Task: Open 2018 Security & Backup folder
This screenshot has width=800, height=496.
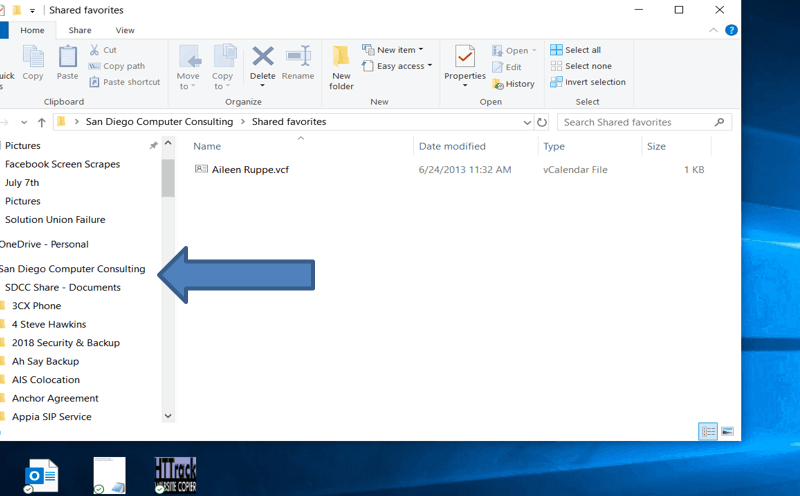Action: tap(66, 342)
